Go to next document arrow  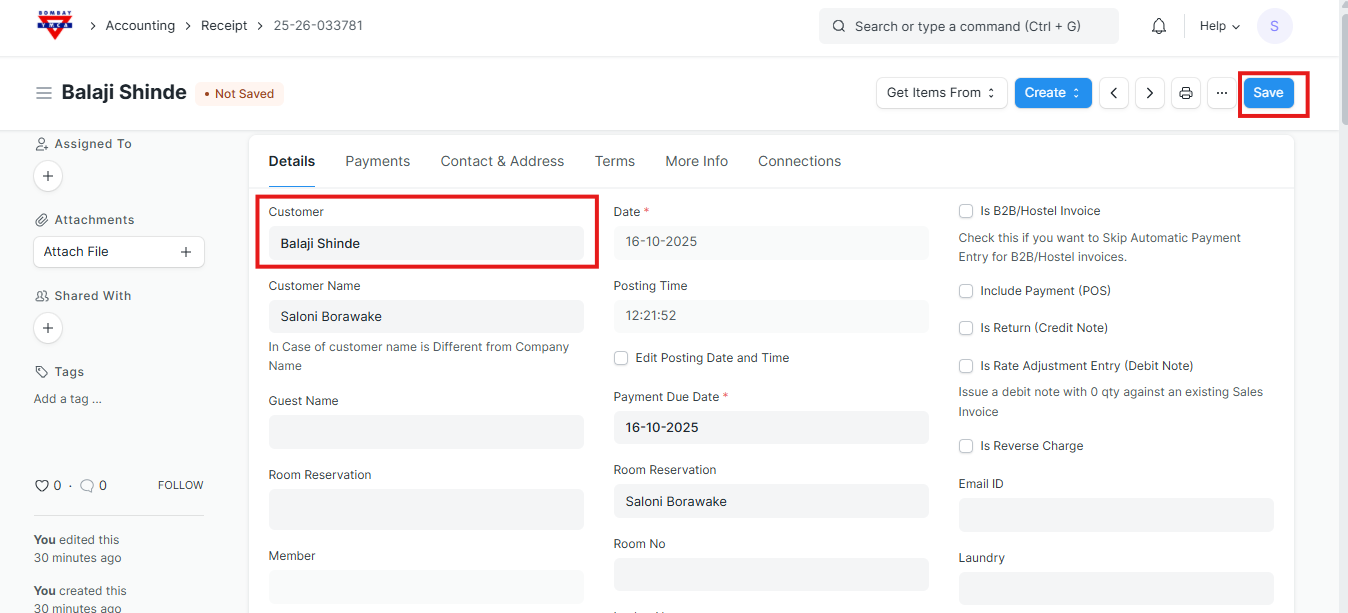[x=1150, y=93]
